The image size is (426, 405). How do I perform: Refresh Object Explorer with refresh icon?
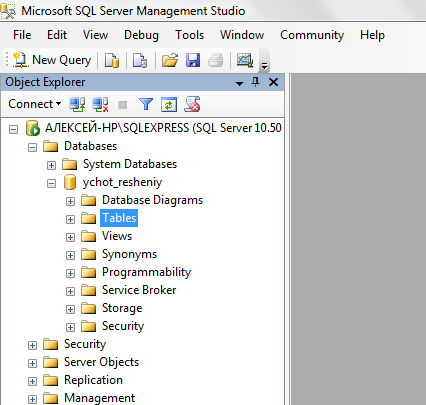tap(169, 105)
